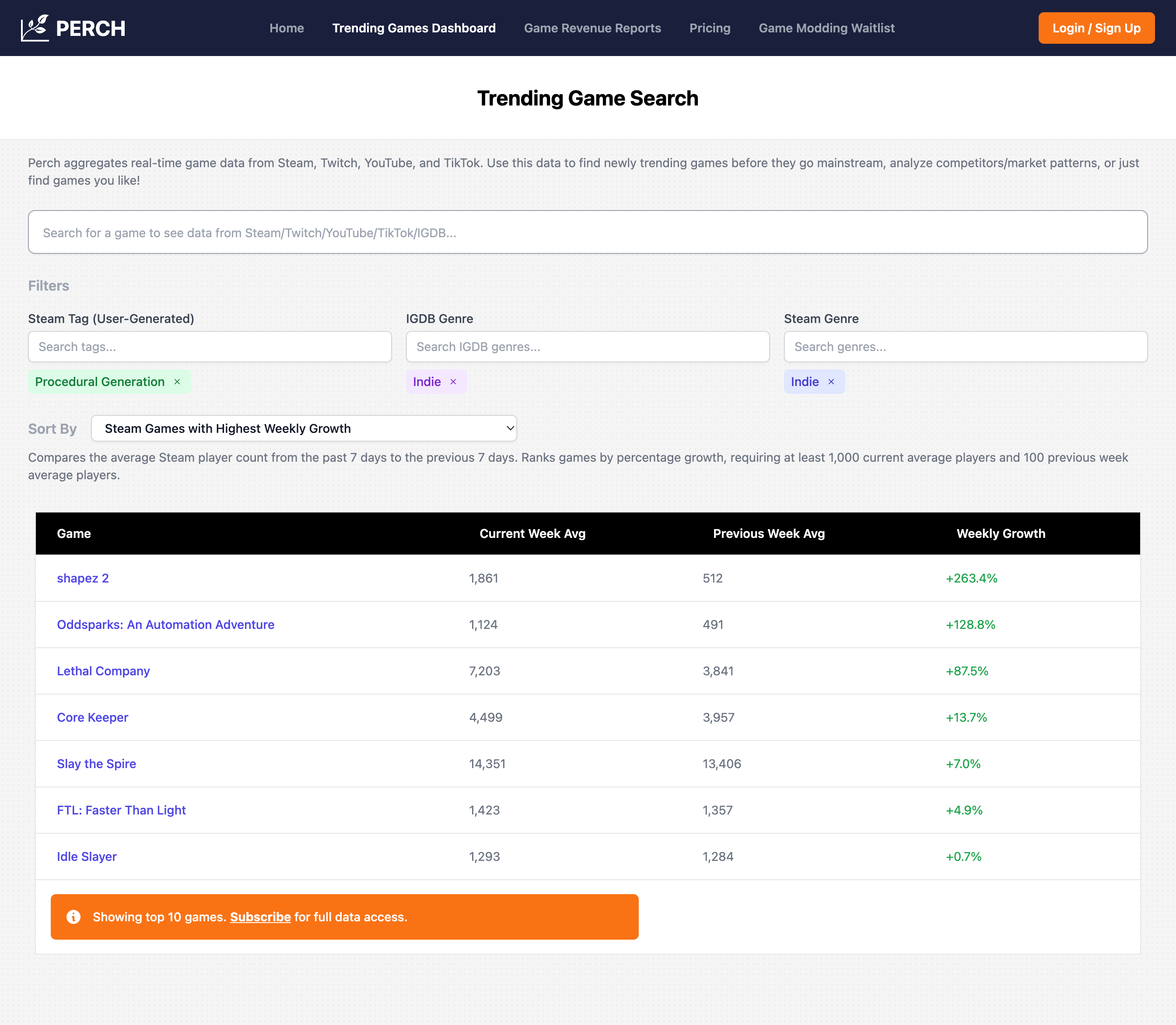The width and height of the screenshot is (1176, 1025).
Task: Click the +0.7% growth value
Action: pos(963,856)
